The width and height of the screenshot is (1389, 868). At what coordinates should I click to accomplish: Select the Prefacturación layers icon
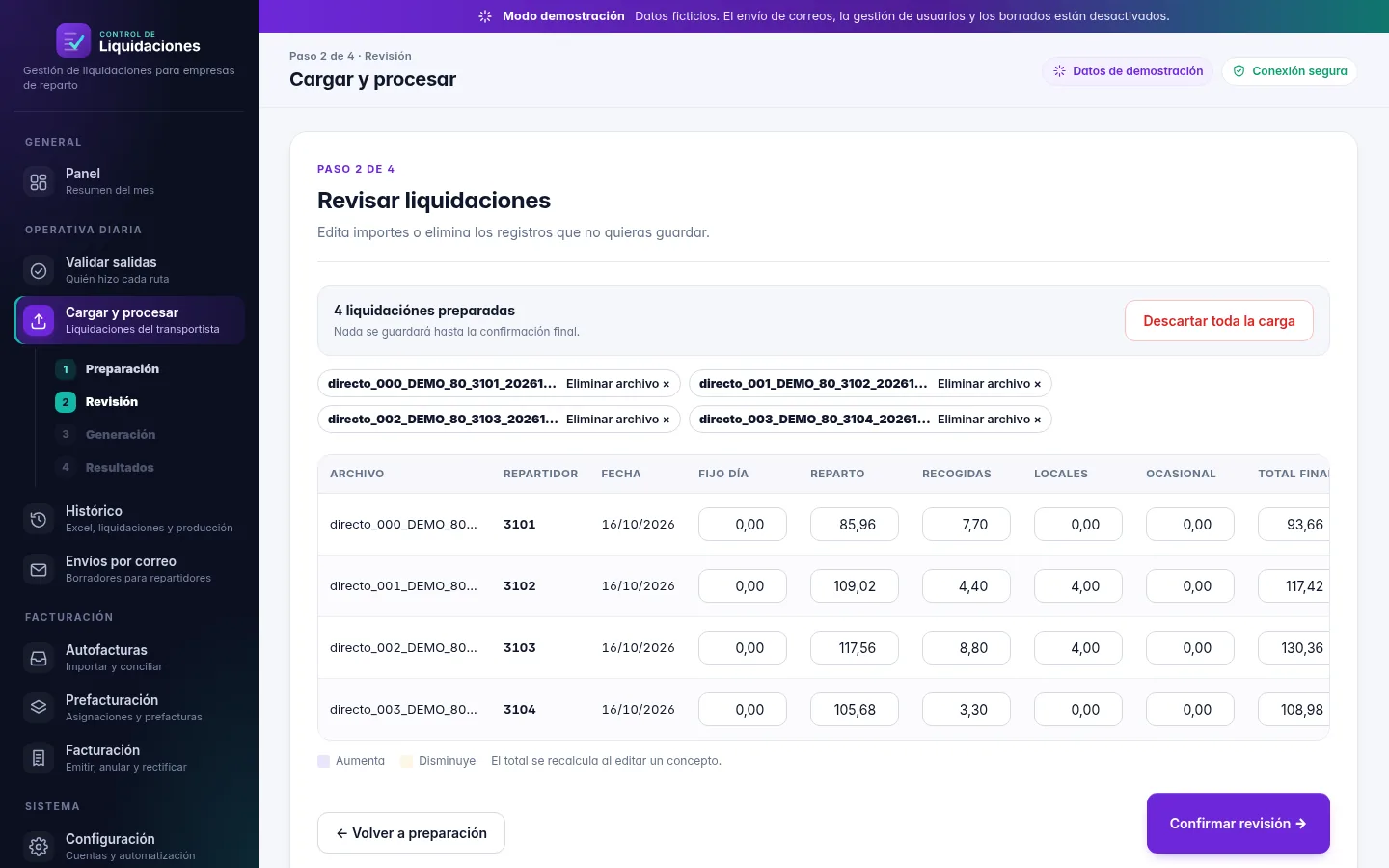(x=39, y=708)
